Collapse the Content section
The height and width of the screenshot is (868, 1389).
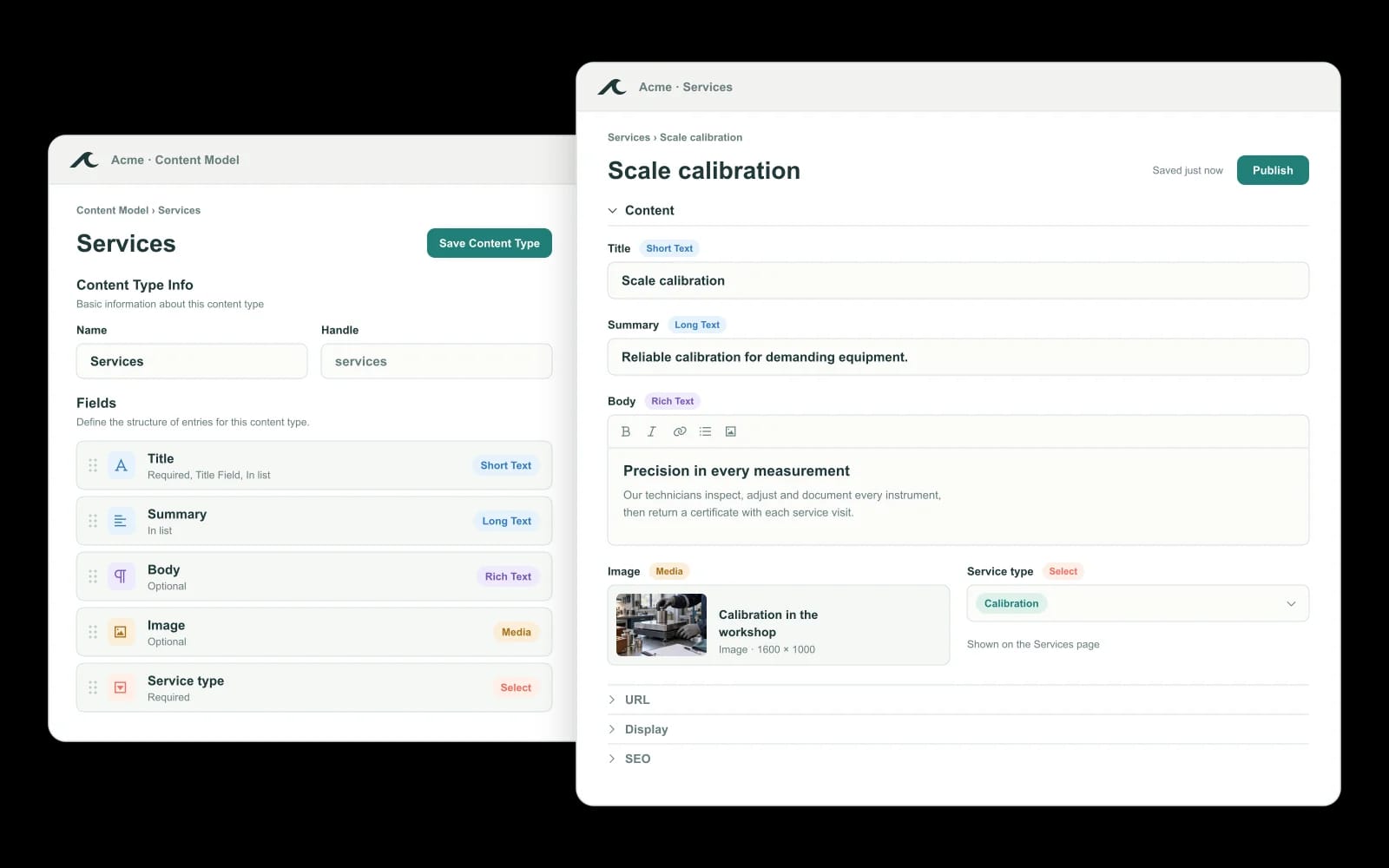pos(613,210)
